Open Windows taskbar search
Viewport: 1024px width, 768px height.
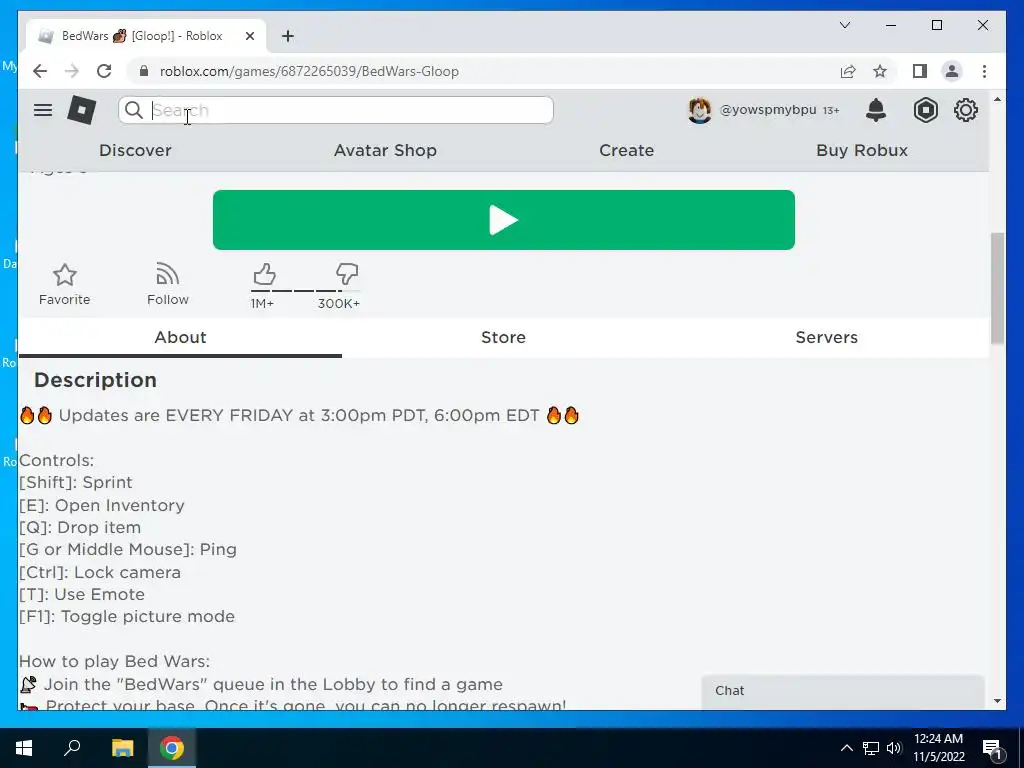tap(72, 748)
